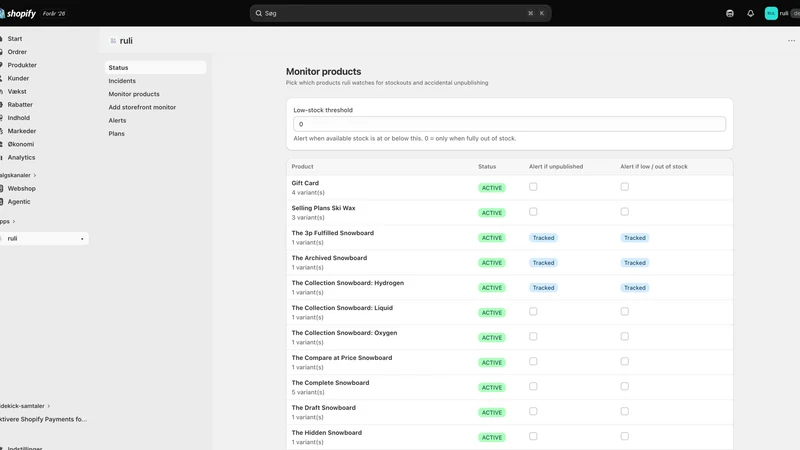Switch to the Status tab
The image size is (800, 450).
156,67
